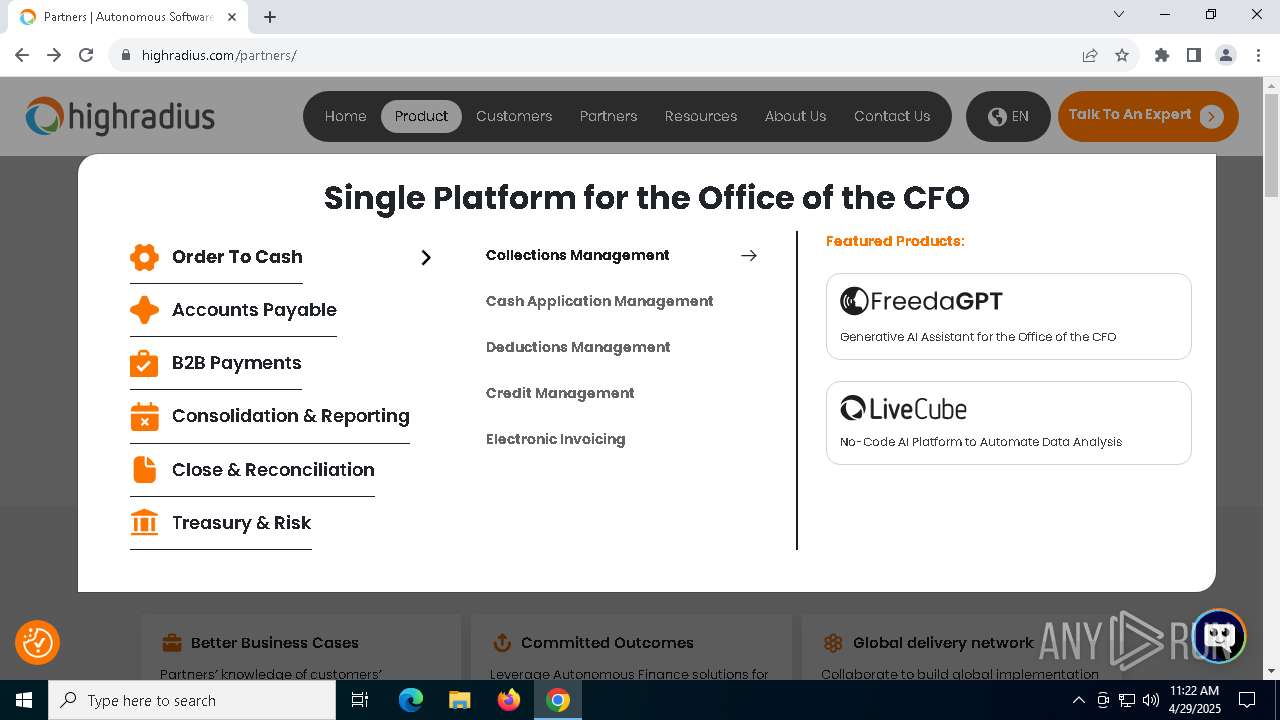
Task: Click the Order To Cash gear icon
Action: point(144,257)
